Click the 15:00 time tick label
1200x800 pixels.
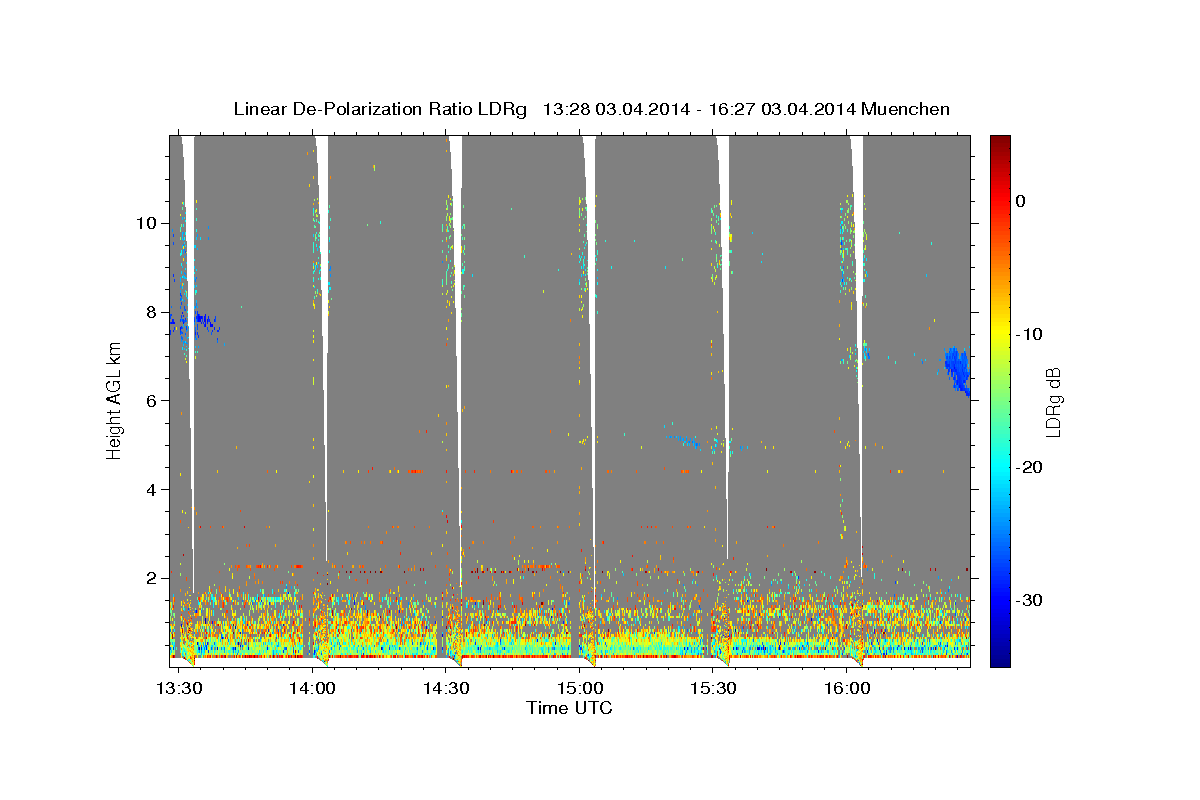[581, 688]
